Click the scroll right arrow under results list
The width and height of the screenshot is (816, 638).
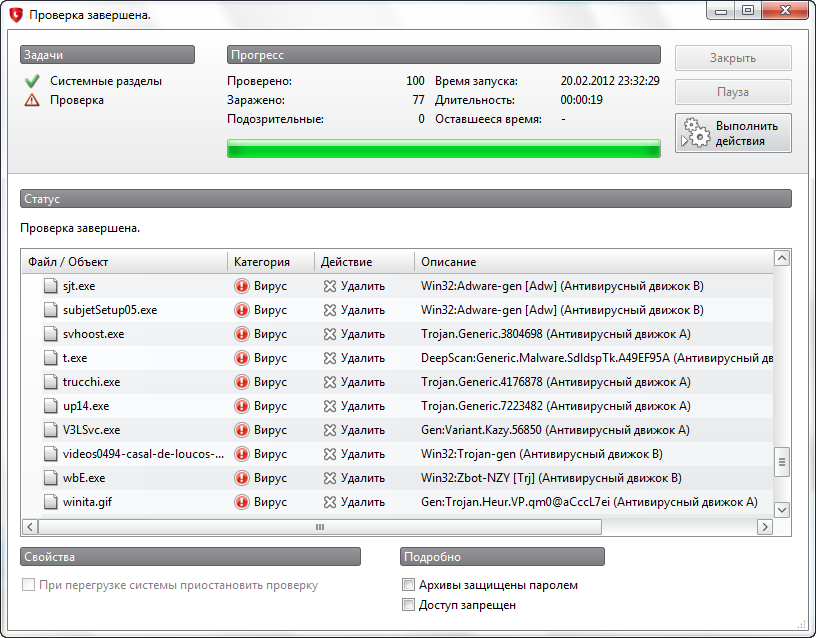point(764,527)
